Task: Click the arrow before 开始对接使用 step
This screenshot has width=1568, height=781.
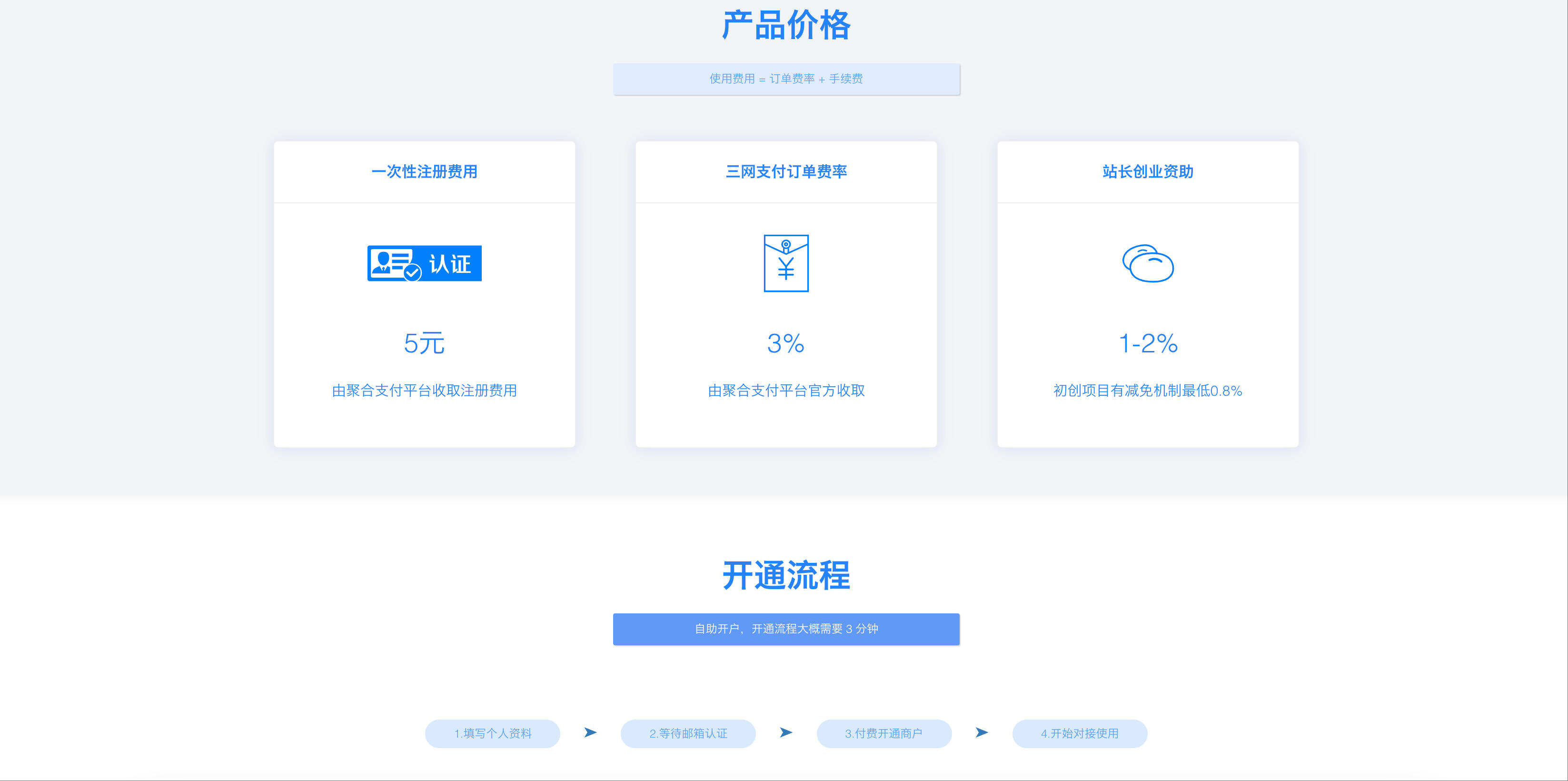Action: 981,732
